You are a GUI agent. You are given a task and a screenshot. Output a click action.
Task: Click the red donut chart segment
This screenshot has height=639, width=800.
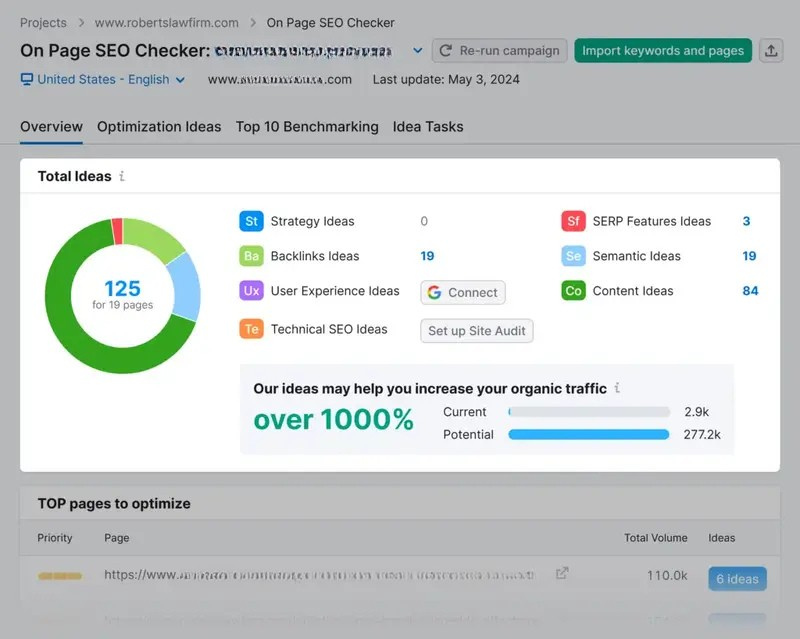coord(117,231)
